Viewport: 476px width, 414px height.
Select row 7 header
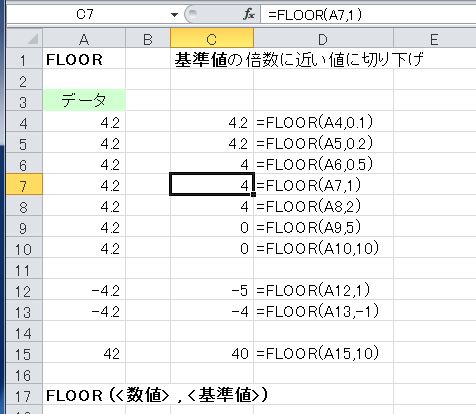coord(24,185)
